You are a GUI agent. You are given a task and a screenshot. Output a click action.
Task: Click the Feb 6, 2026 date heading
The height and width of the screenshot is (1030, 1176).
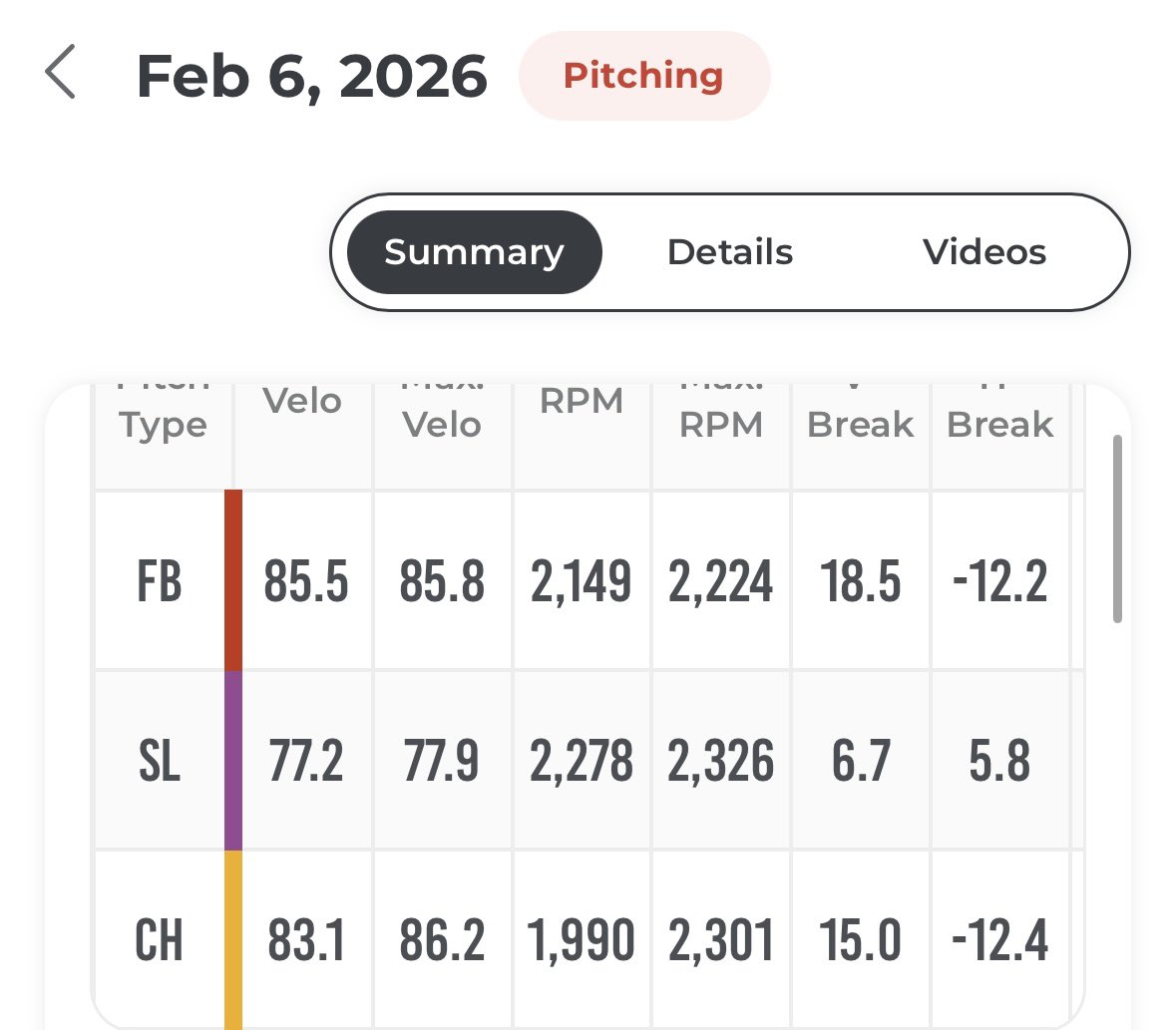click(312, 77)
